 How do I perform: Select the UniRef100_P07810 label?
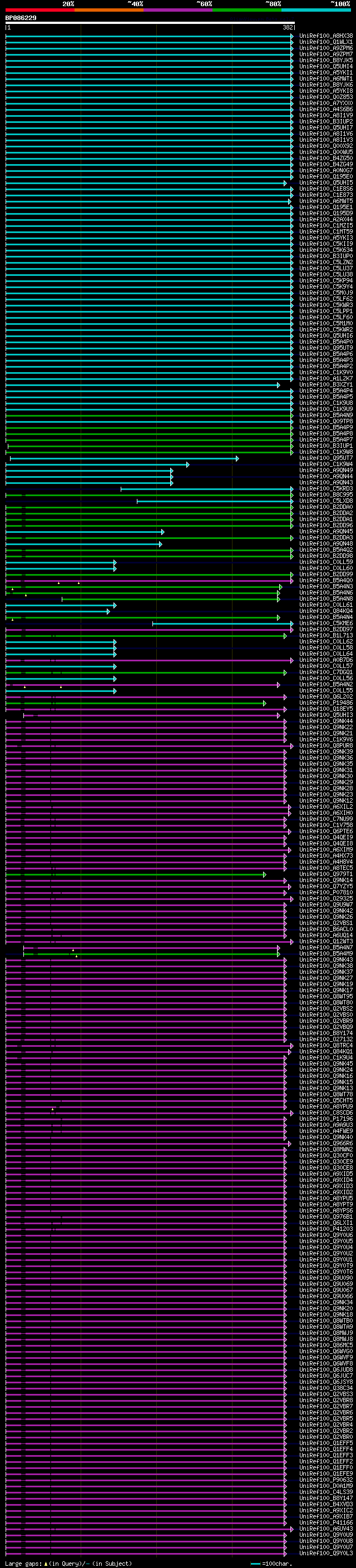[x=326, y=893]
